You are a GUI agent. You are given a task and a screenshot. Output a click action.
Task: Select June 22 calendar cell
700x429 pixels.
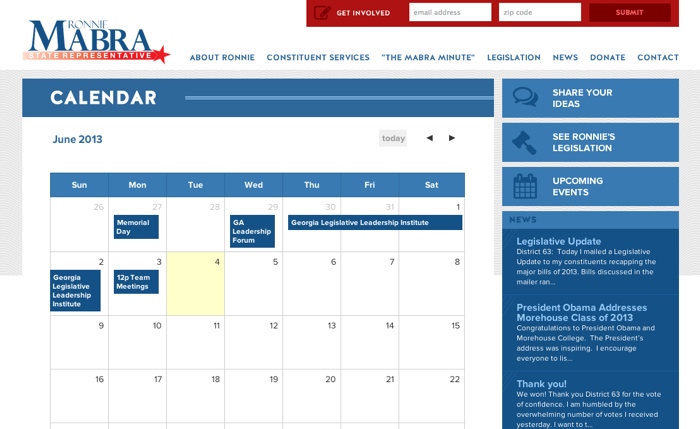point(432,396)
